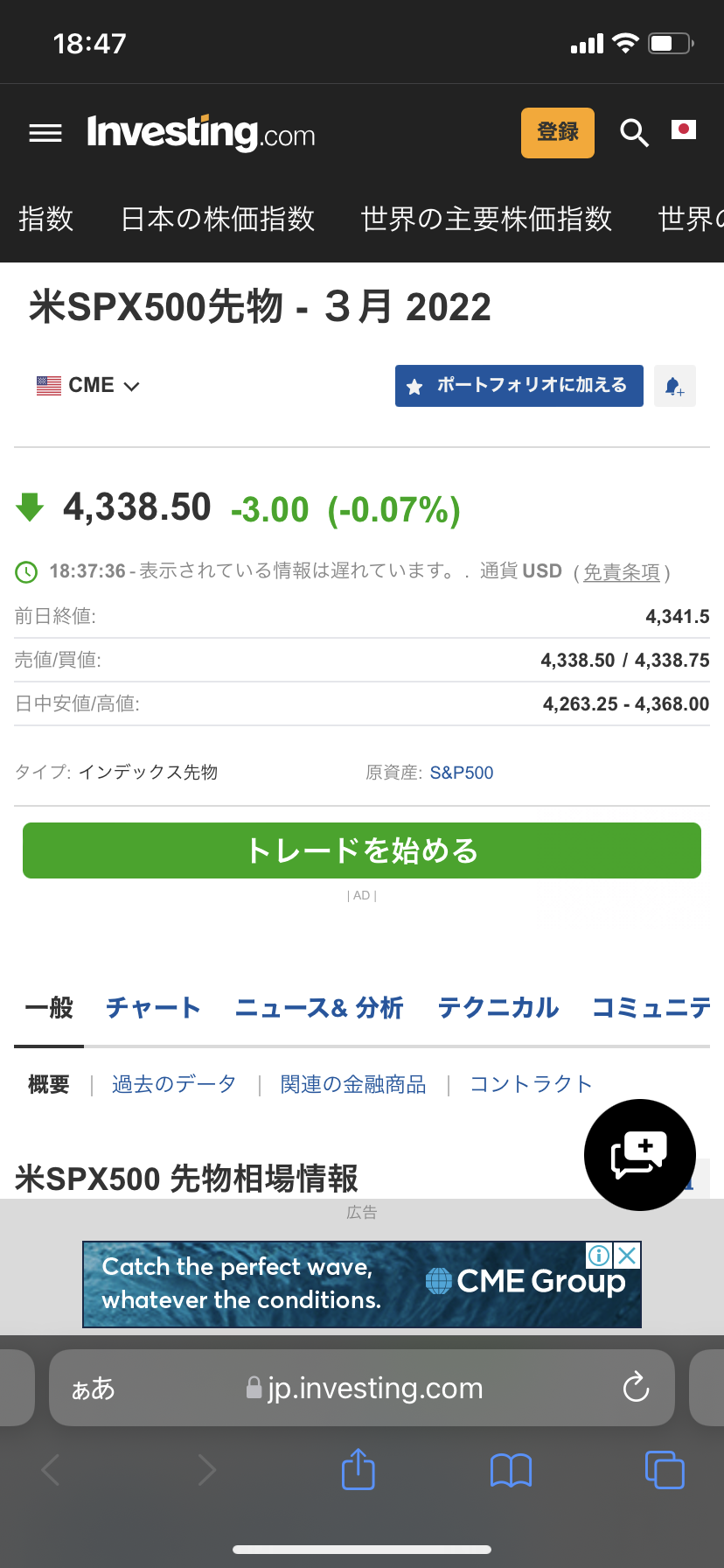Screen dimensions: 724x1568
Task: Open Safari text size ぁあ menu
Action: click(94, 1388)
